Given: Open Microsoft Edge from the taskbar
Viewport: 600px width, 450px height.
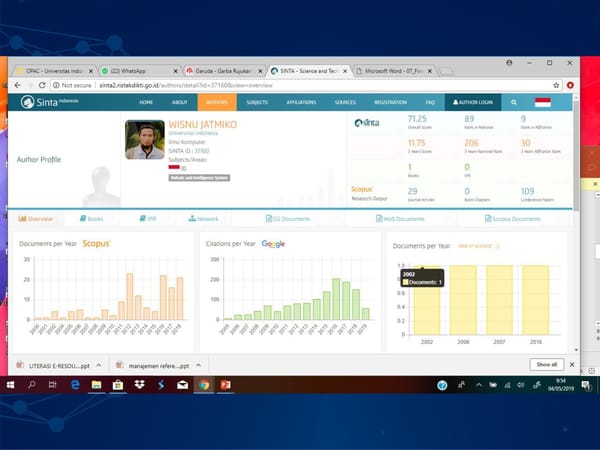Looking at the screenshot, I should (x=74, y=384).
